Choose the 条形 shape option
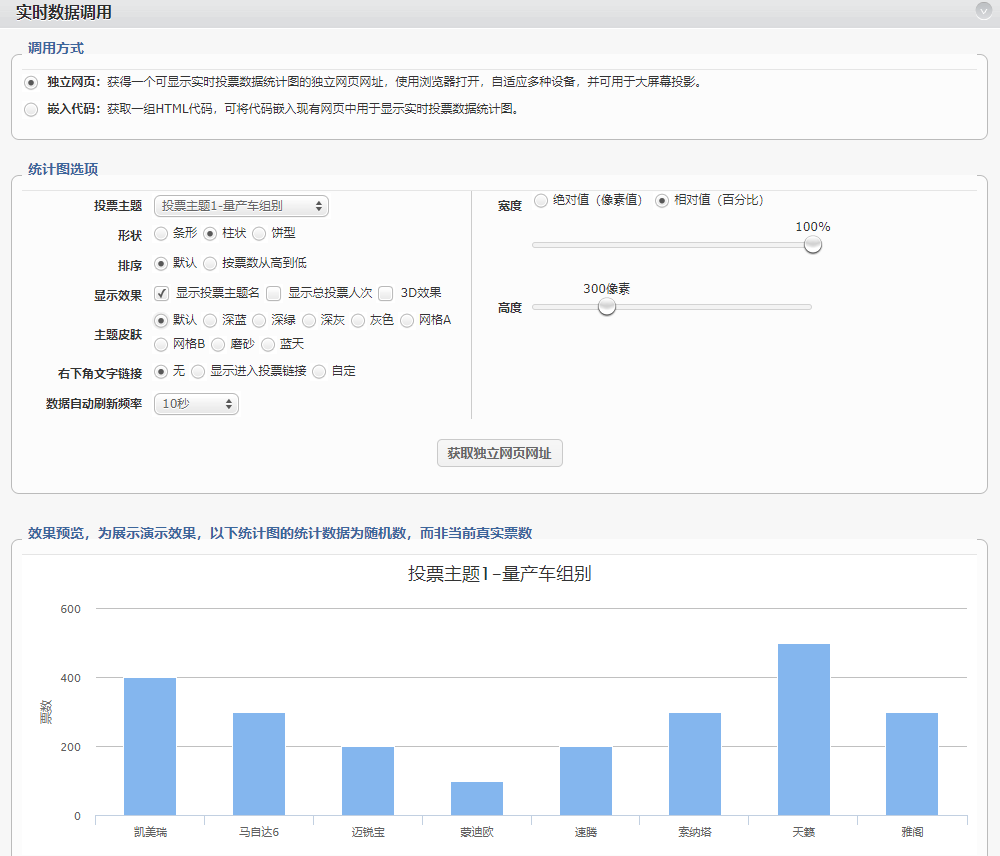 tap(161, 234)
